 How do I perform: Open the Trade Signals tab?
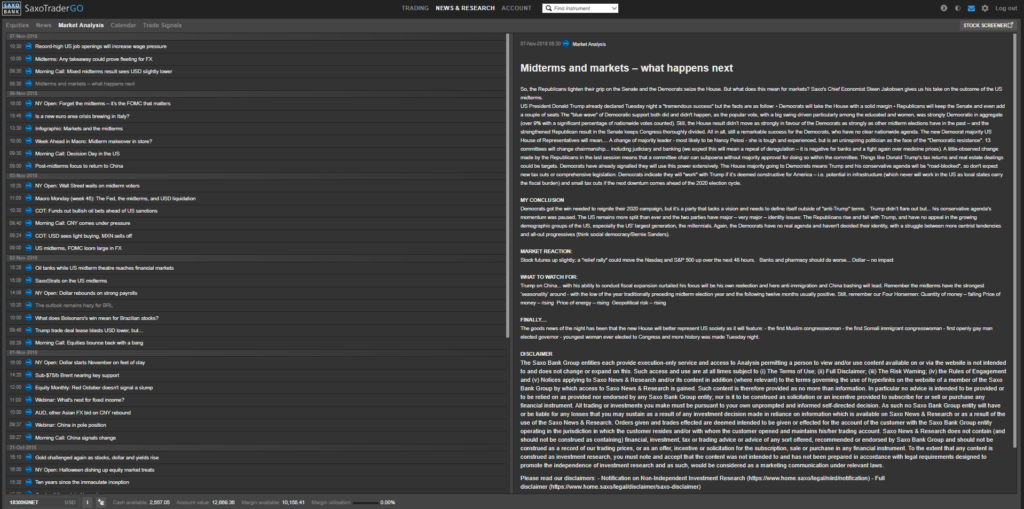[x=163, y=23]
